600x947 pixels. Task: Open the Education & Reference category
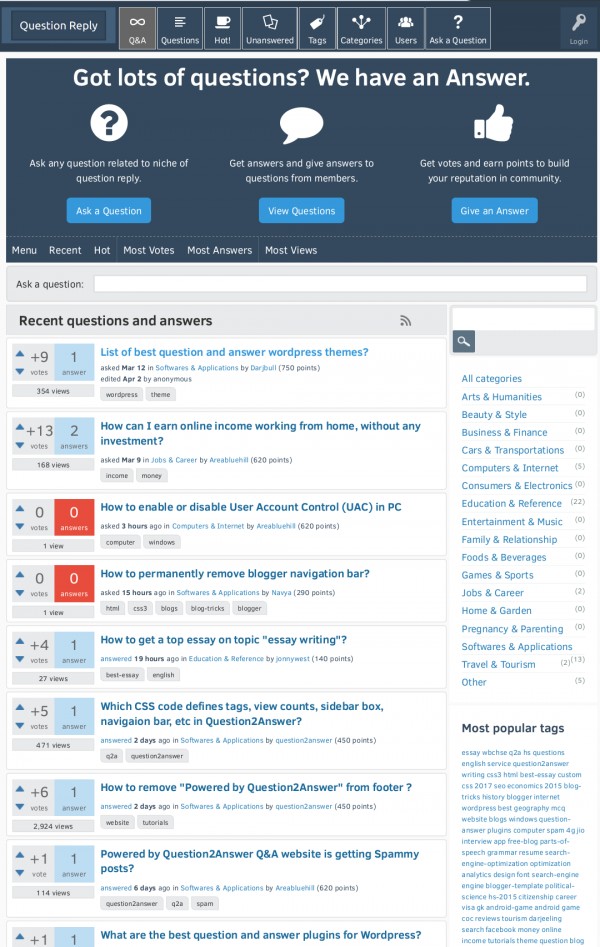[511, 504]
